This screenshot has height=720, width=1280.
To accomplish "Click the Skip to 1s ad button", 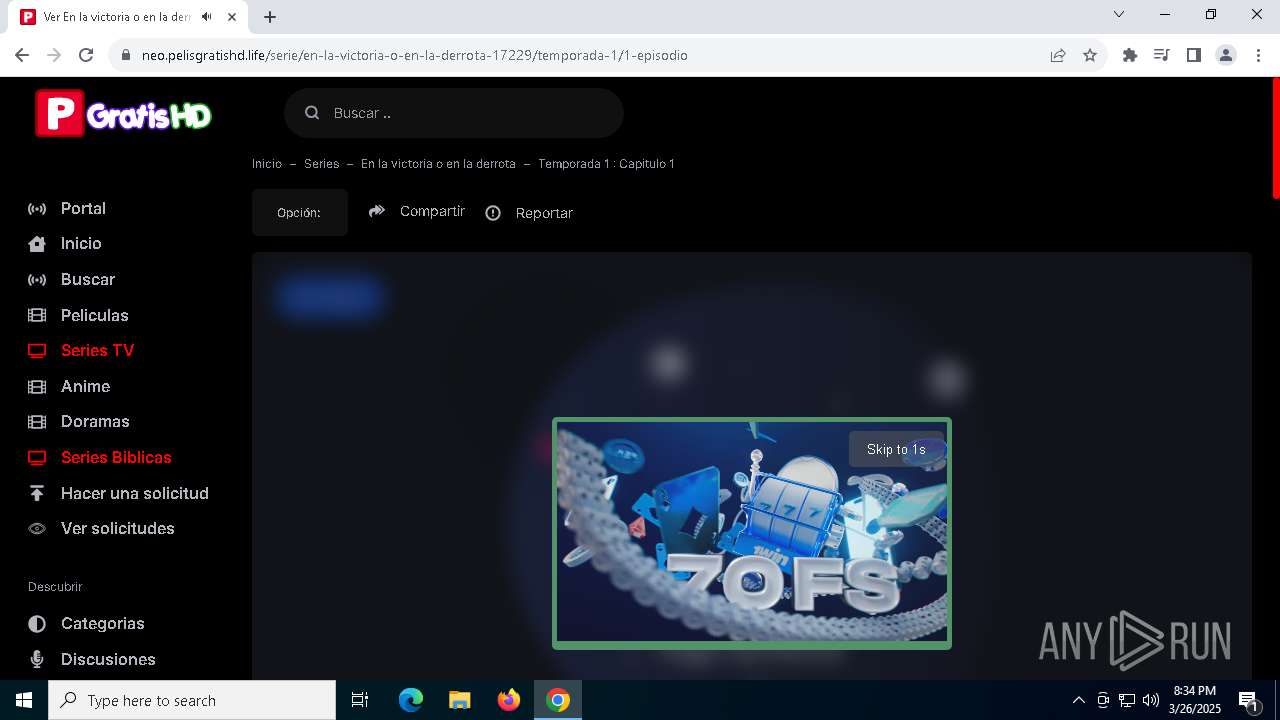I will (x=896, y=449).
